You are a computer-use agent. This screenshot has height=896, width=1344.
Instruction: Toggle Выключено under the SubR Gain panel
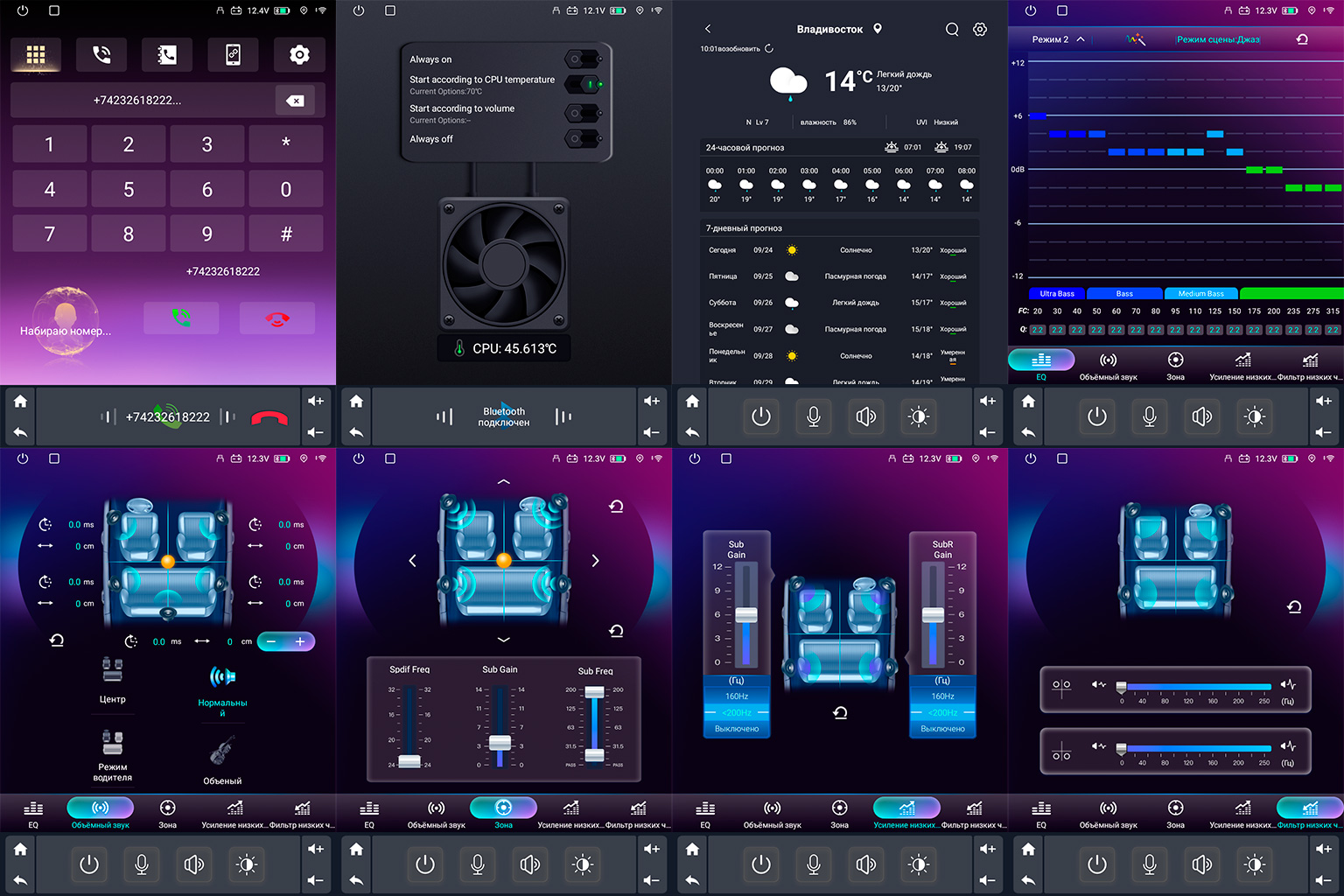(x=942, y=729)
